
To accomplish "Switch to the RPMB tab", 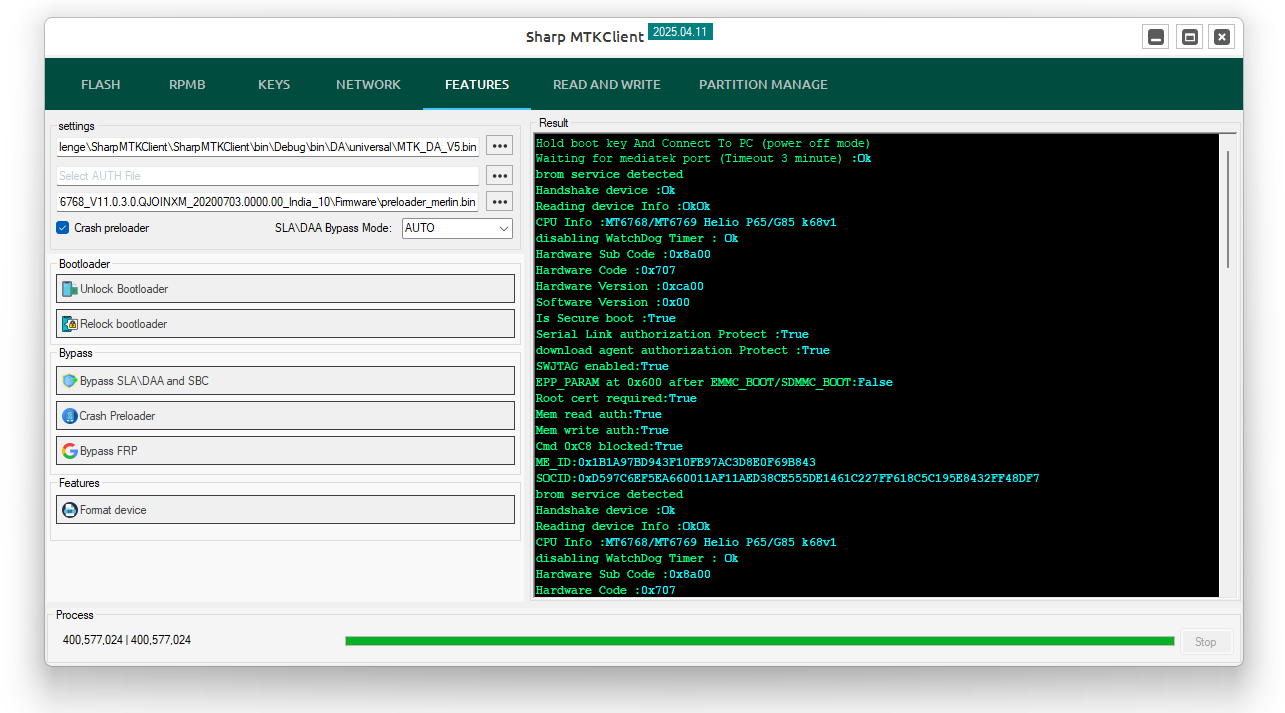I will (187, 85).
